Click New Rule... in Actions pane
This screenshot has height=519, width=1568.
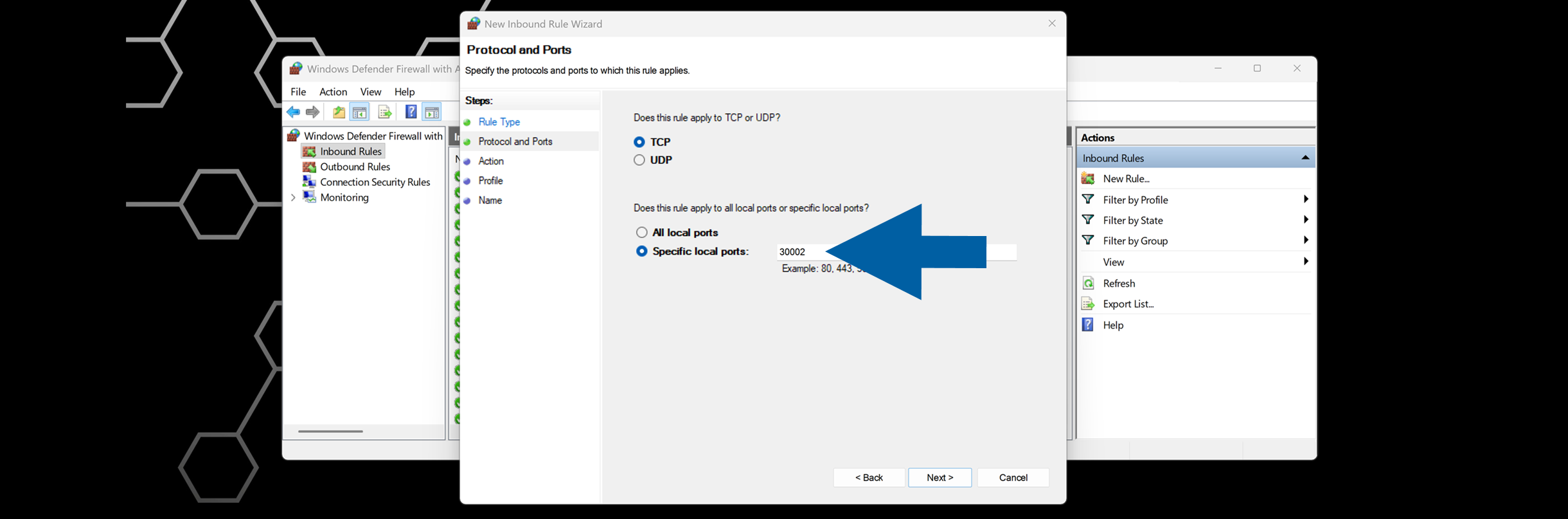point(1126,179)
